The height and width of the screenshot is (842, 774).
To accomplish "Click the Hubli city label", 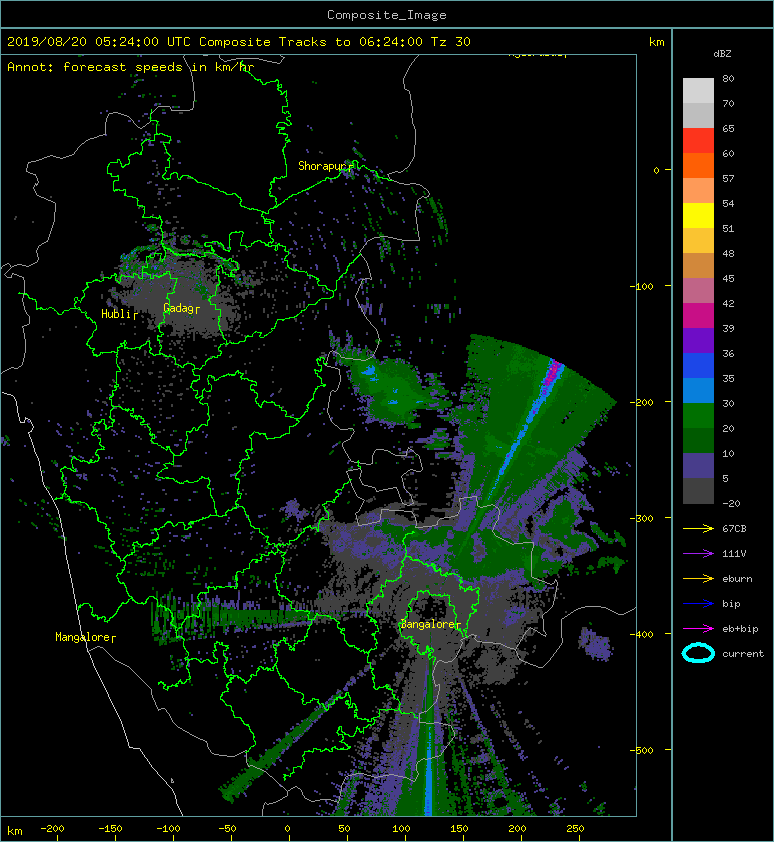I will tap(117, 314).
